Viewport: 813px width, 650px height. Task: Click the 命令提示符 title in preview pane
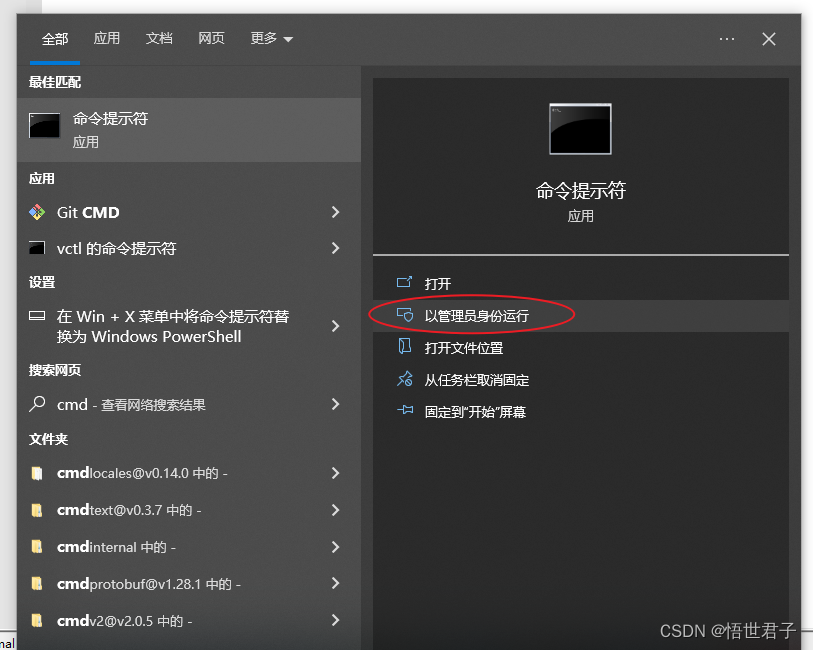581,191
